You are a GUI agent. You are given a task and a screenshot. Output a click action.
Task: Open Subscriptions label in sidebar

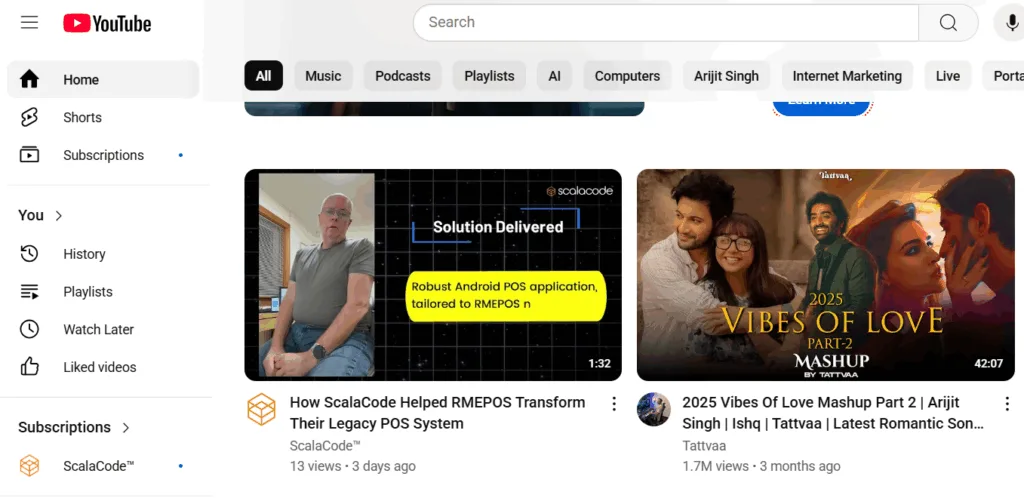(x=103, y=155)
